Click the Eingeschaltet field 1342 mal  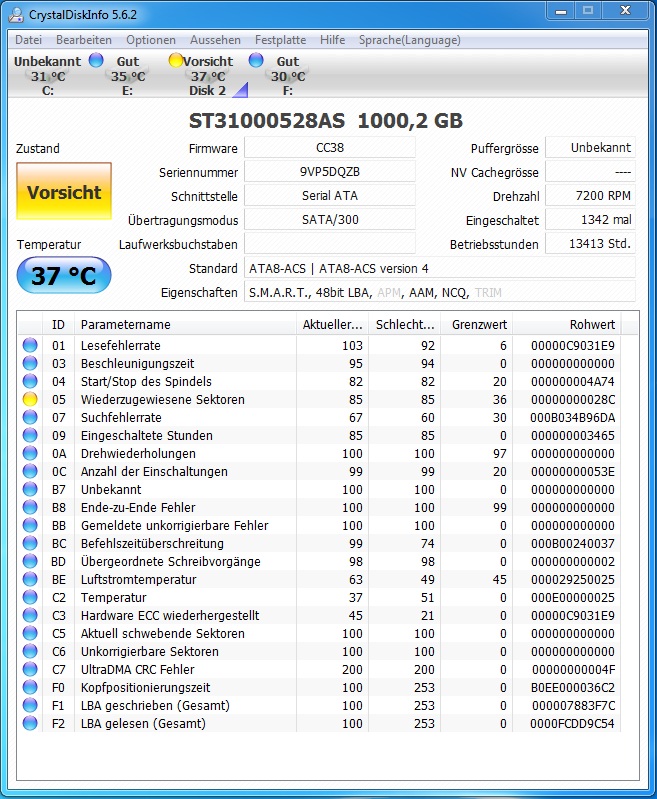590,220
